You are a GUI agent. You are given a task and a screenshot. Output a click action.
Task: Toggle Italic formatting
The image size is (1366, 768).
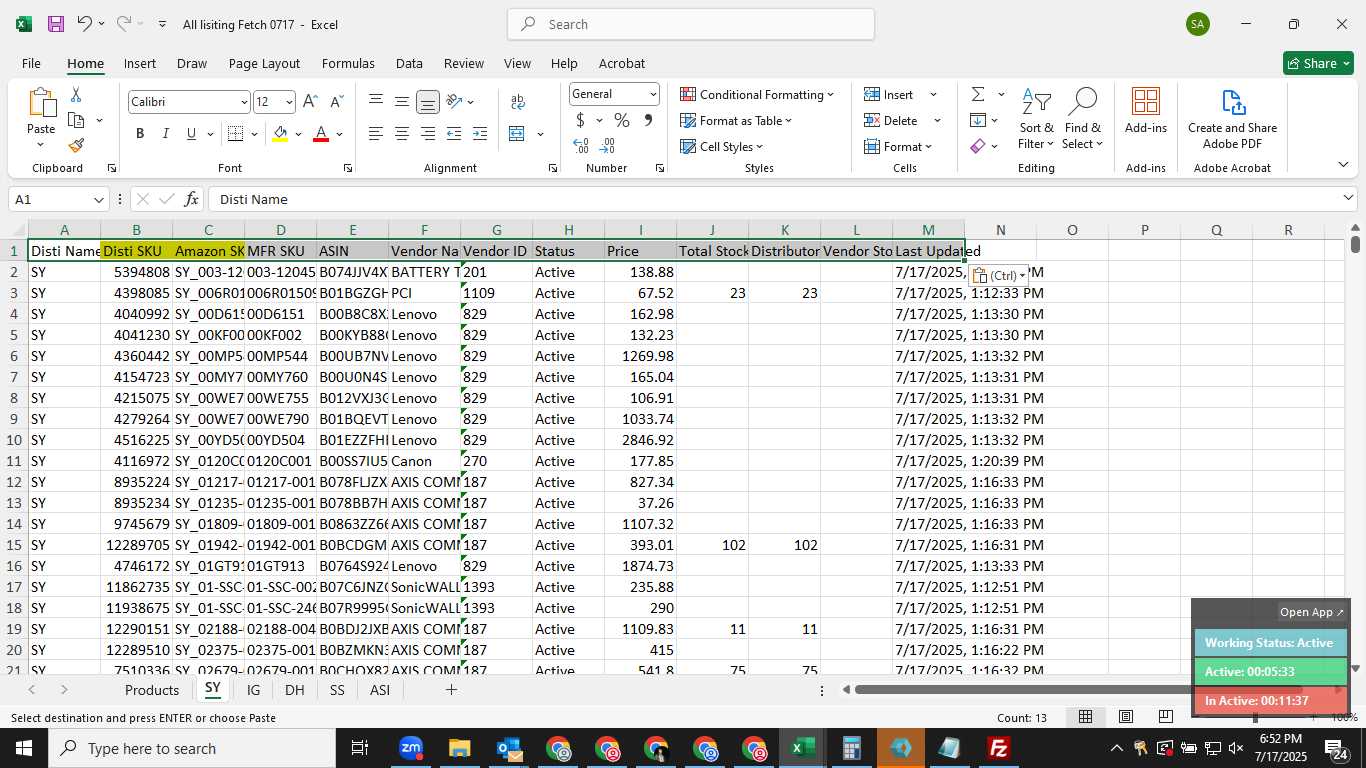165,134
